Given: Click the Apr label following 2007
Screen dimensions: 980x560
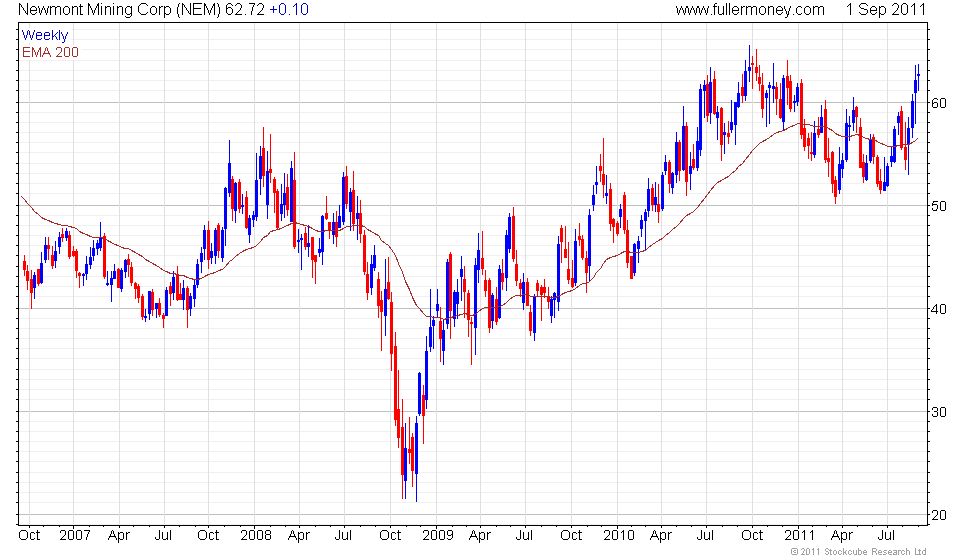Looking at the screenshot, I should (x=119, y=536).
